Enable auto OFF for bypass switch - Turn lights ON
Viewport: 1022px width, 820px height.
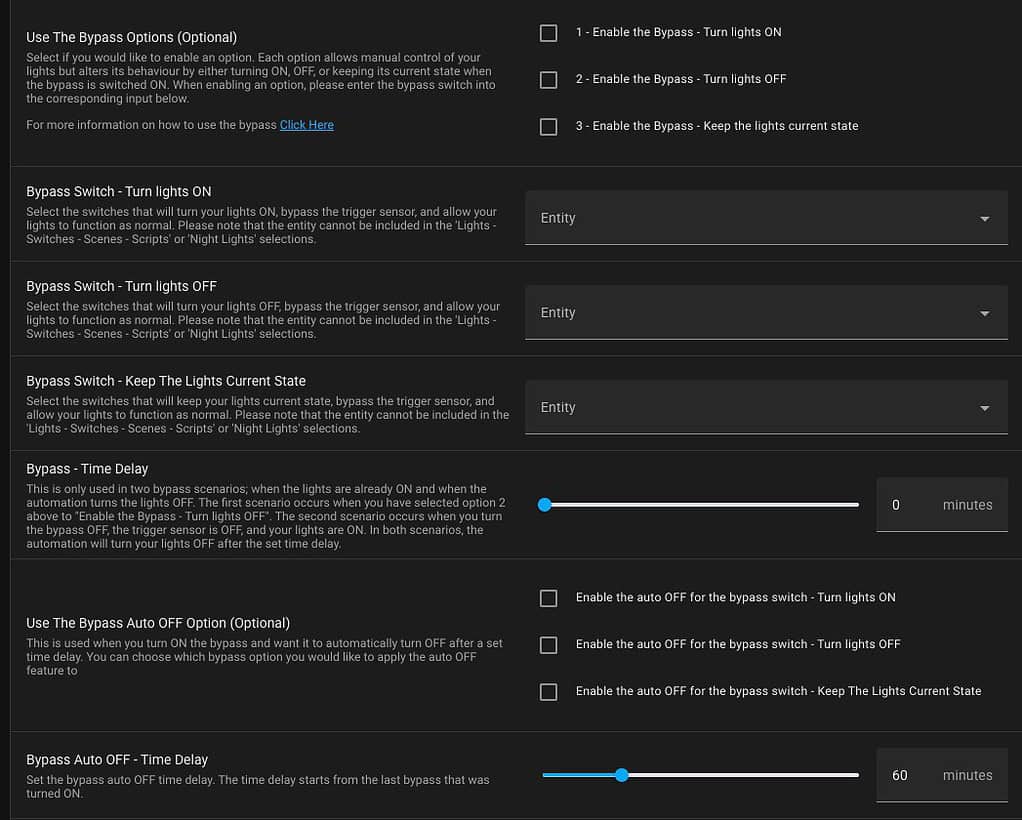tap(548, 598)
